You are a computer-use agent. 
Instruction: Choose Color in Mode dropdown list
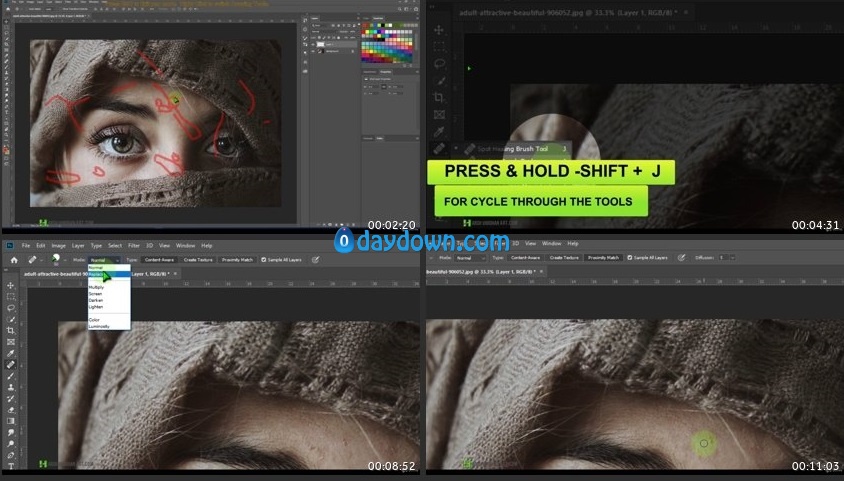[x=109, y=320]
